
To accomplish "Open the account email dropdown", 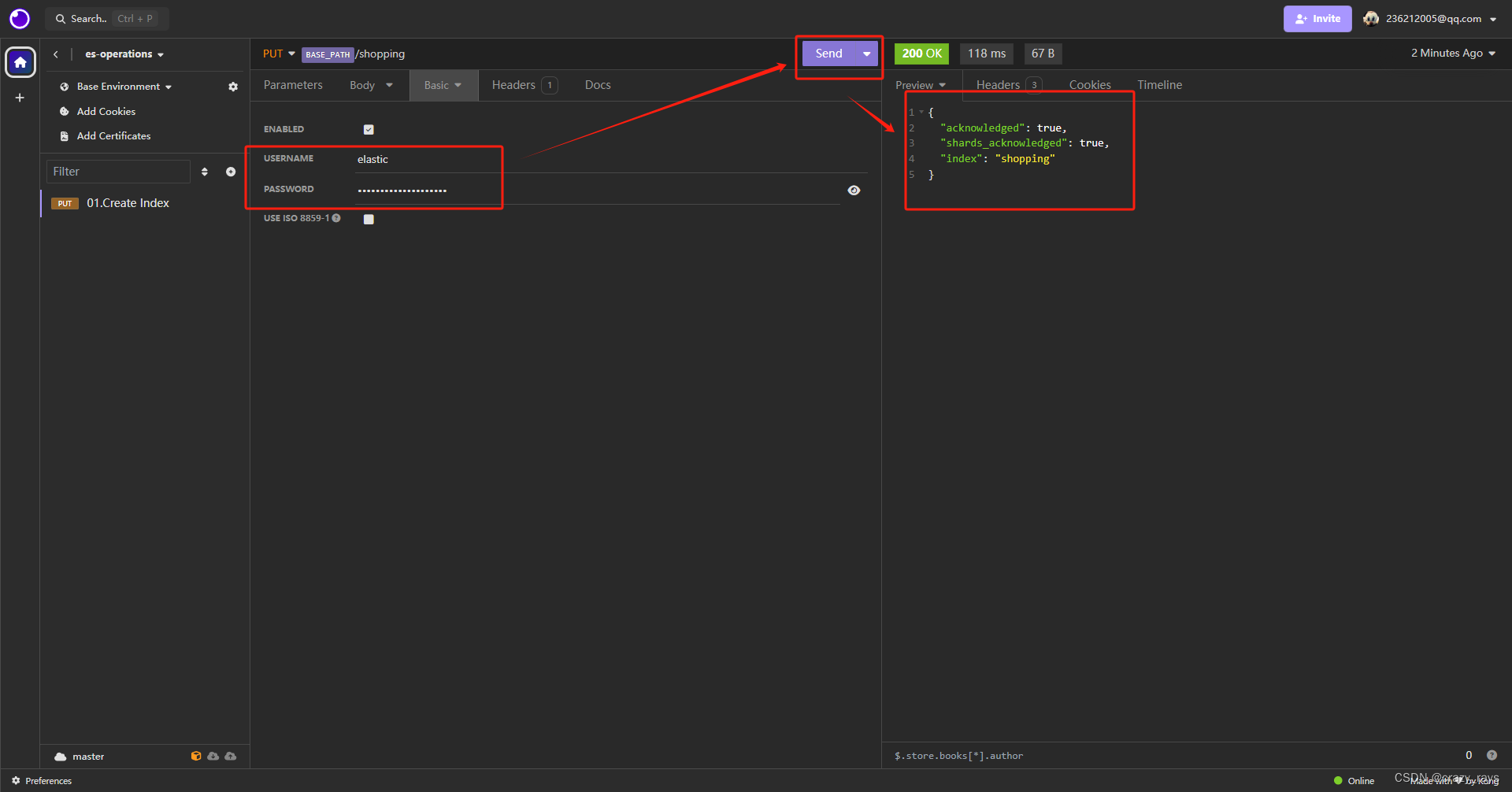I will (1441, 19).
